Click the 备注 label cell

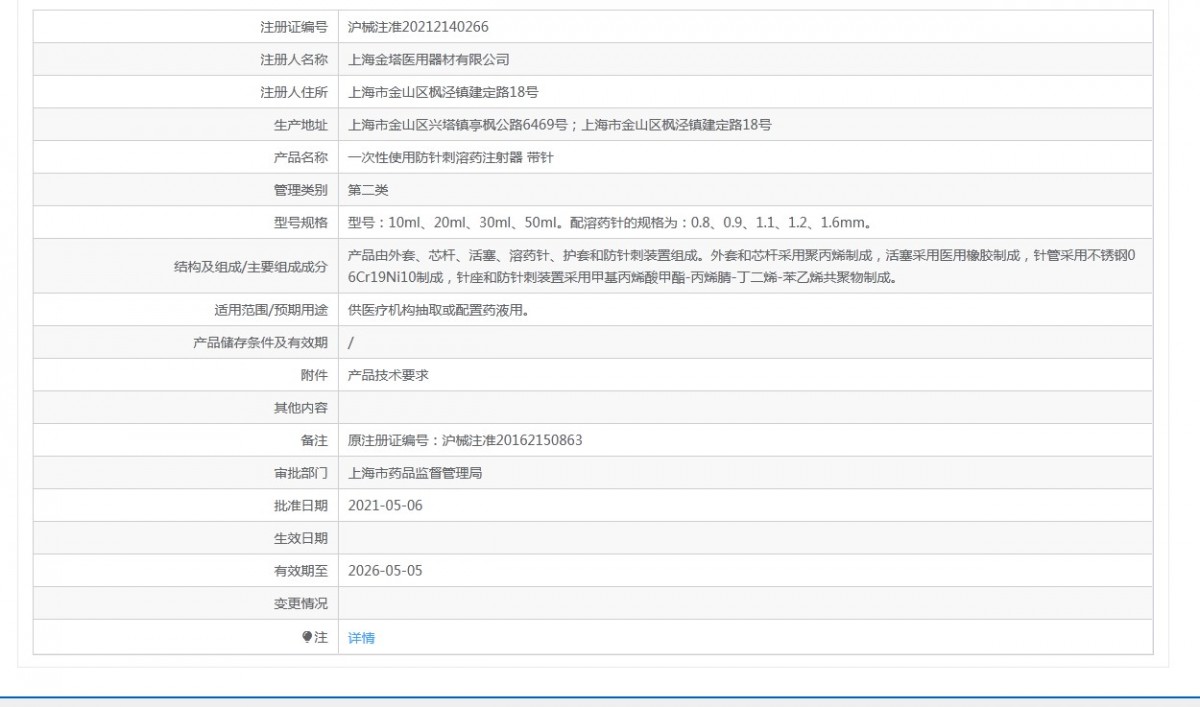point(186,440)
